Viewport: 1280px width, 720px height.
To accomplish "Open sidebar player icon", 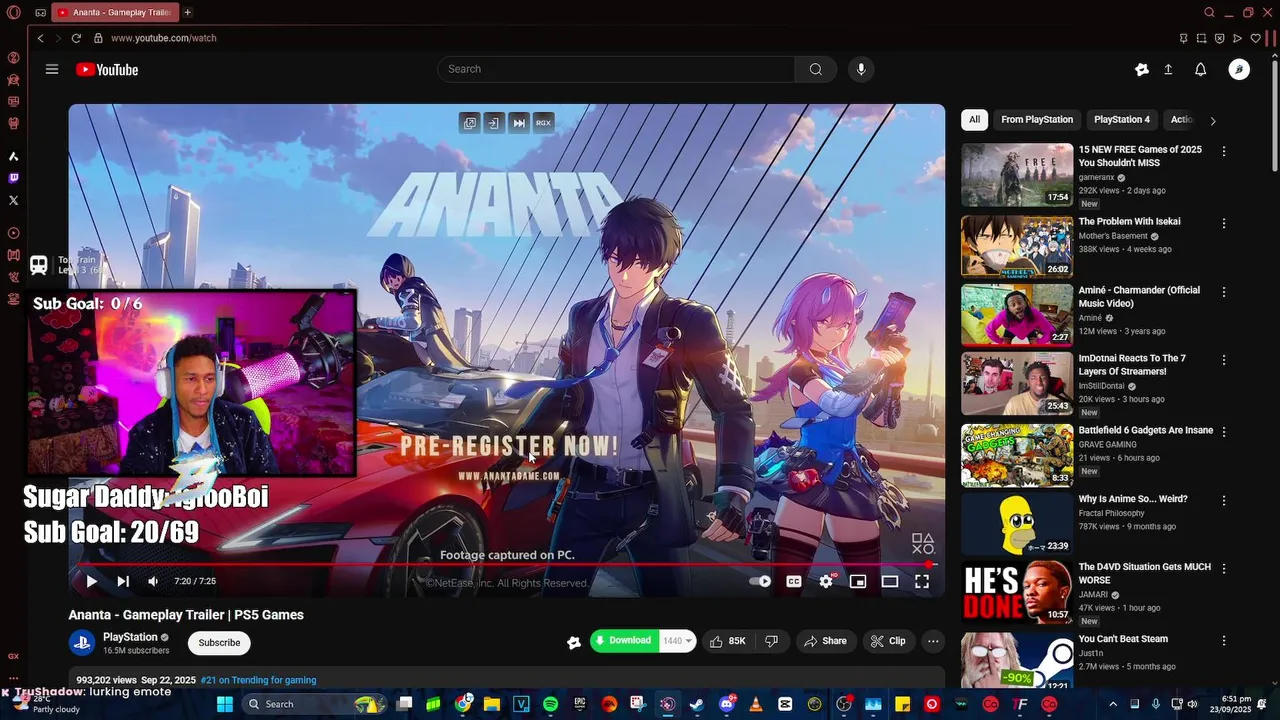I will coord(13,233).
